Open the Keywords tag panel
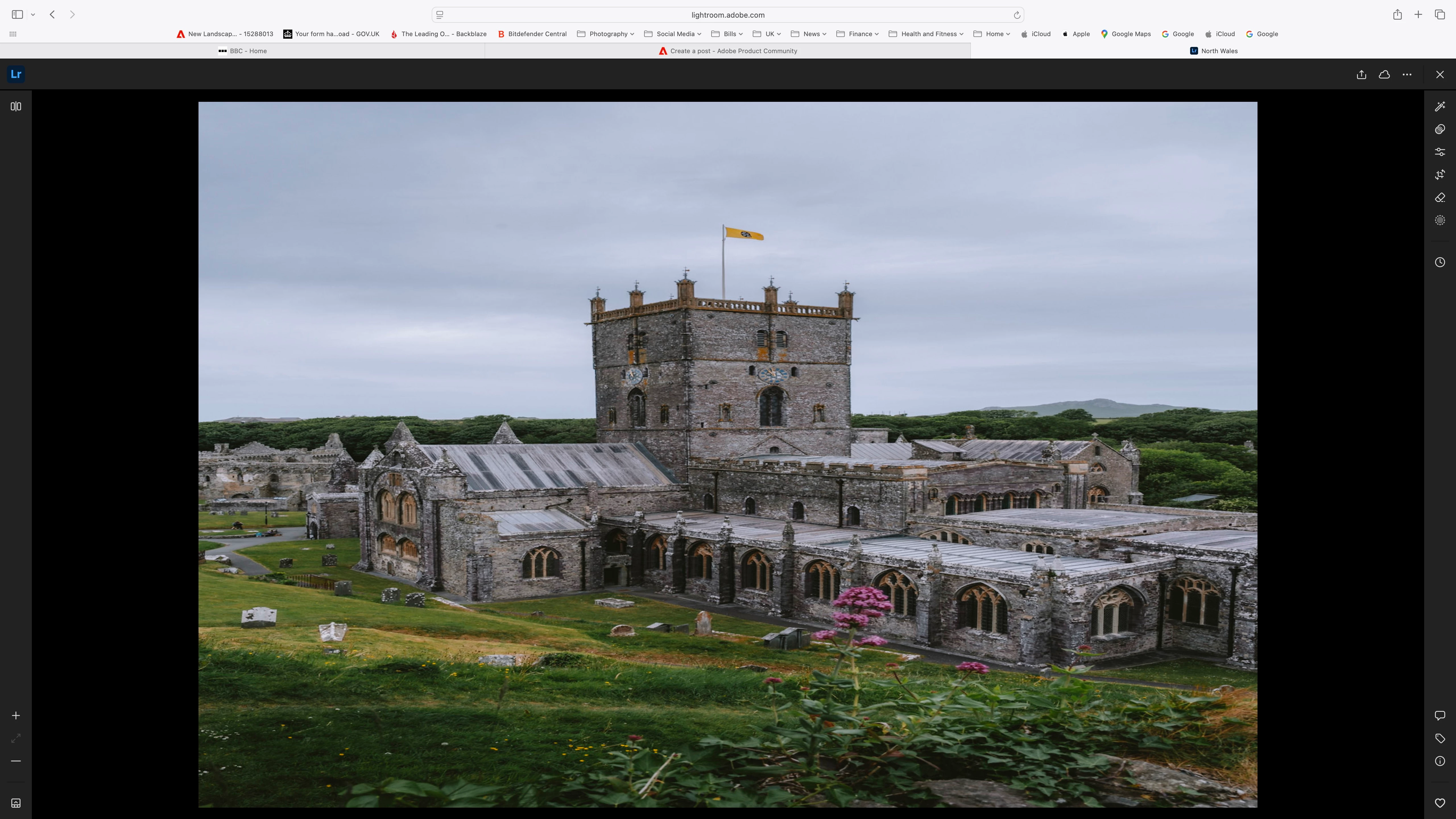The width and height of the screenshot is (1456, 819). (x=1440, y=738)
